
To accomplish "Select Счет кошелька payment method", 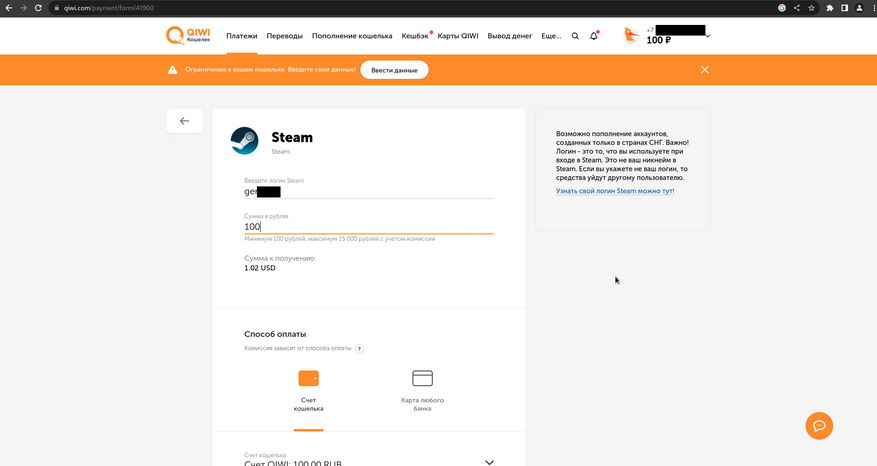I will point(309,392).
